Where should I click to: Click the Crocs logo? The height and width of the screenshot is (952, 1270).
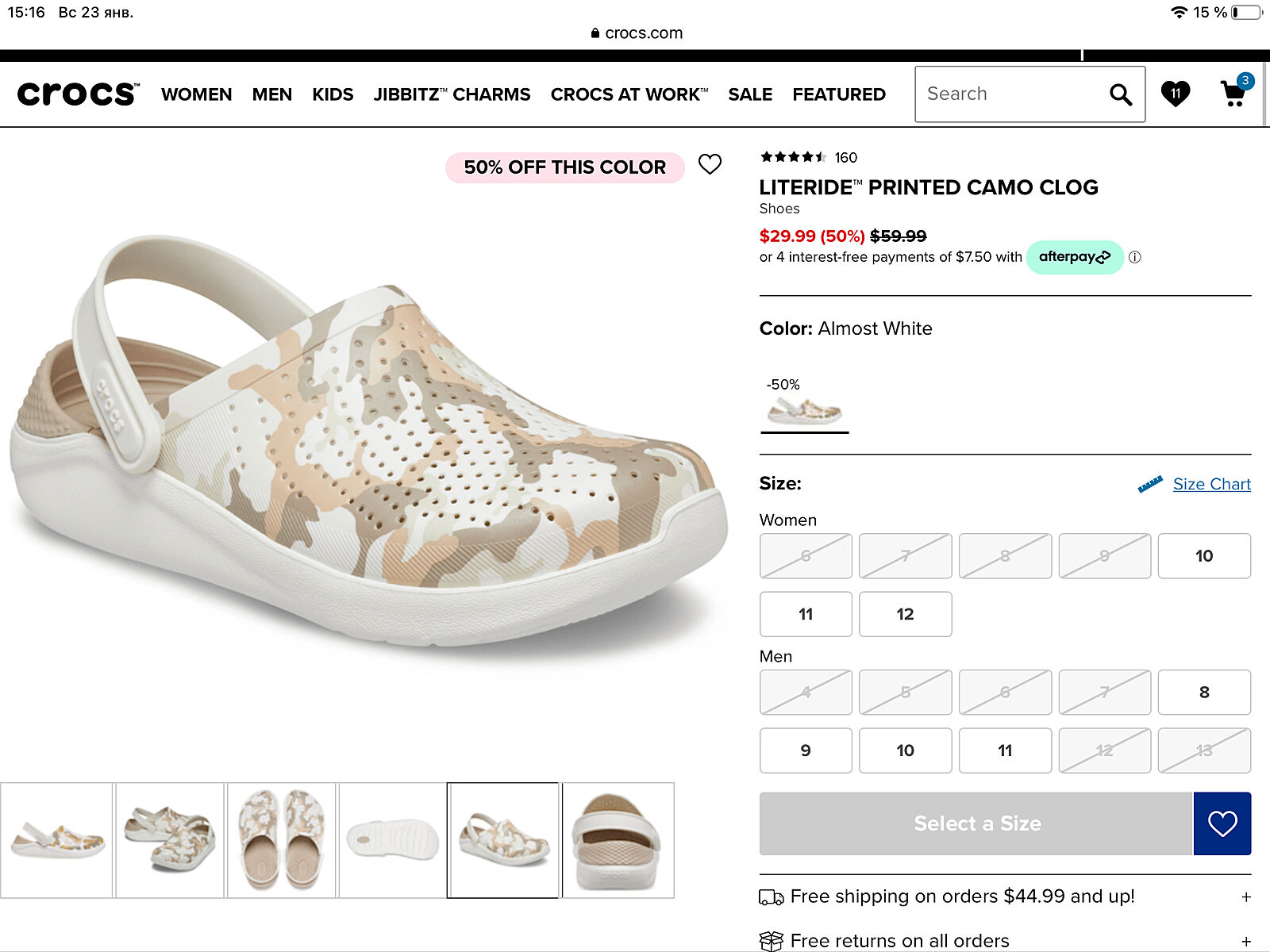point(78,94)
